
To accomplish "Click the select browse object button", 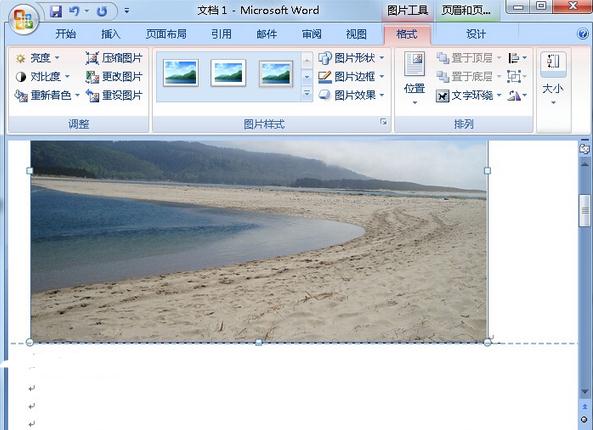I will pyautogui.click(x=585, y=419).
